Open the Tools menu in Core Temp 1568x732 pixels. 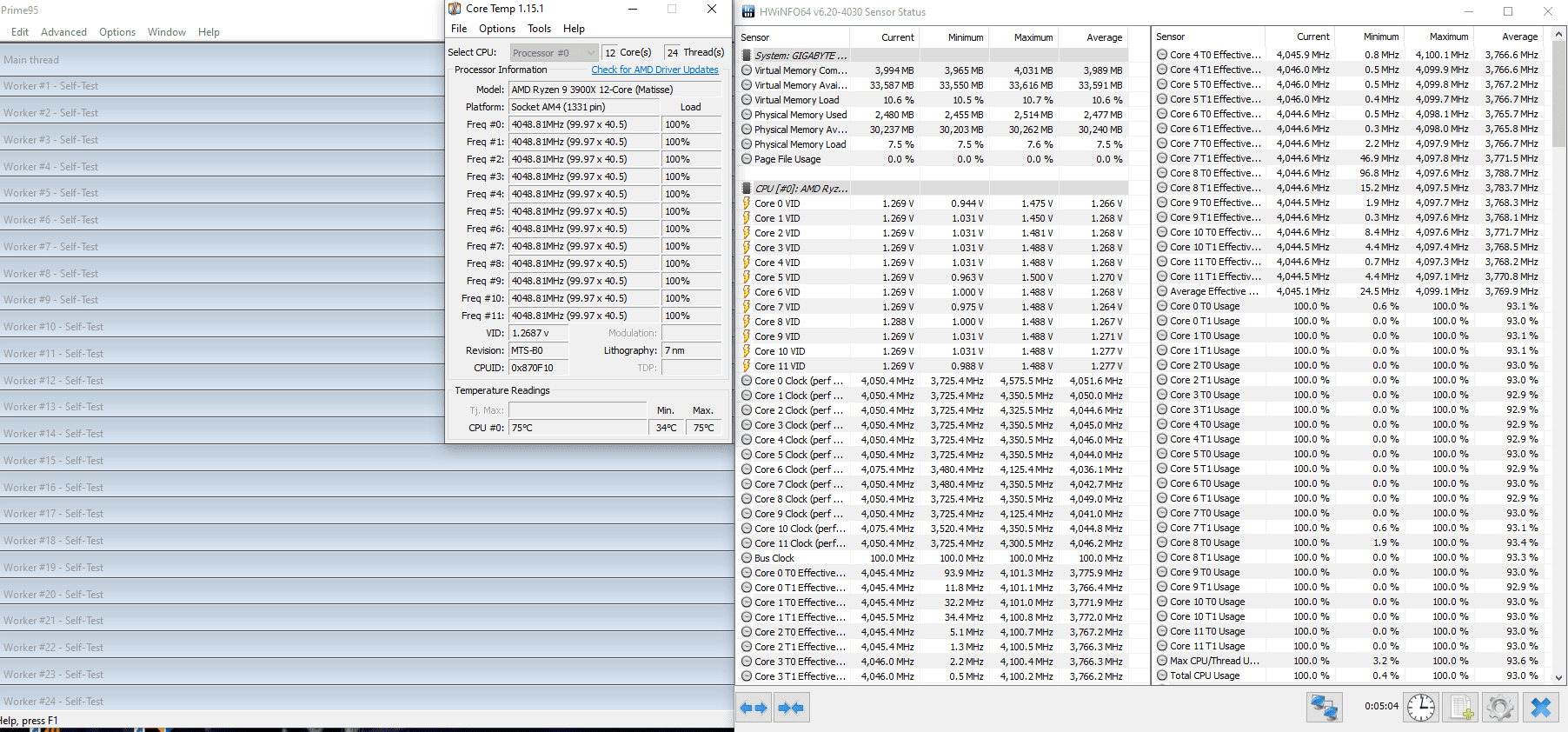tap(539, 29)
